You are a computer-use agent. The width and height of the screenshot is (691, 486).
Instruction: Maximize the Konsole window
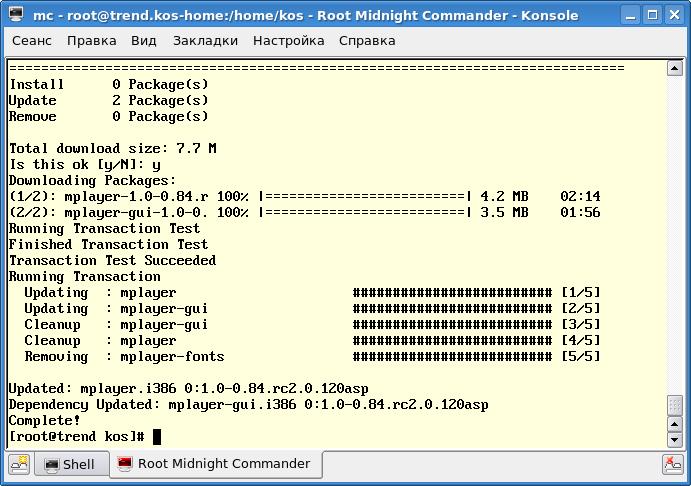(653, 15)
